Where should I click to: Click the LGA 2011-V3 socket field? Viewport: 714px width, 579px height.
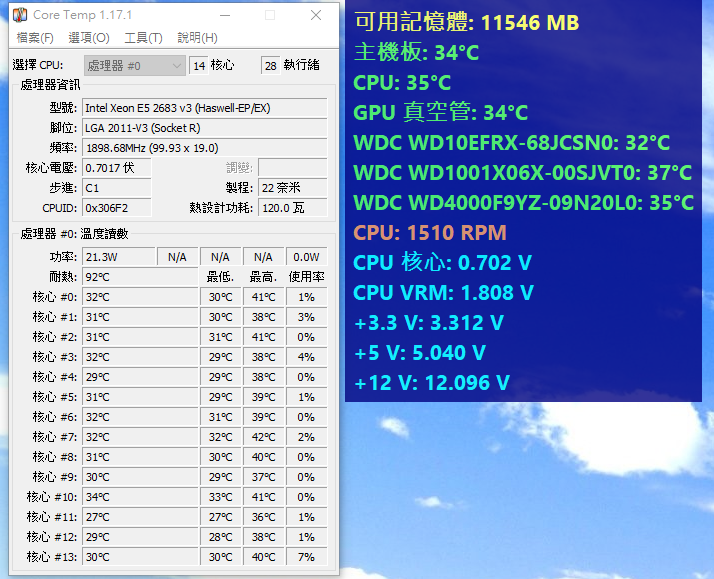[204, 128]
